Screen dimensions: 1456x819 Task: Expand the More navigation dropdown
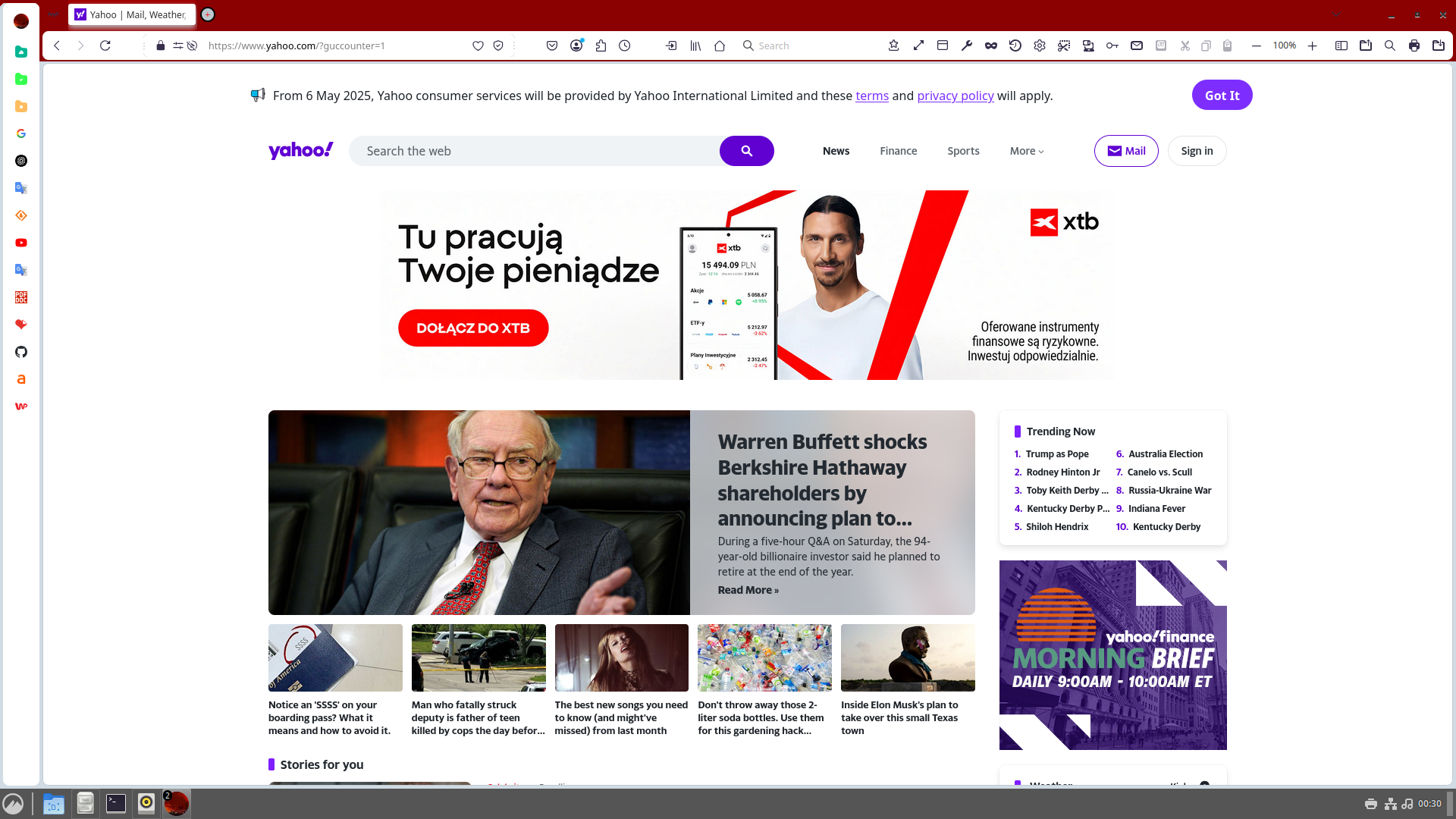tap(1027, 151)
